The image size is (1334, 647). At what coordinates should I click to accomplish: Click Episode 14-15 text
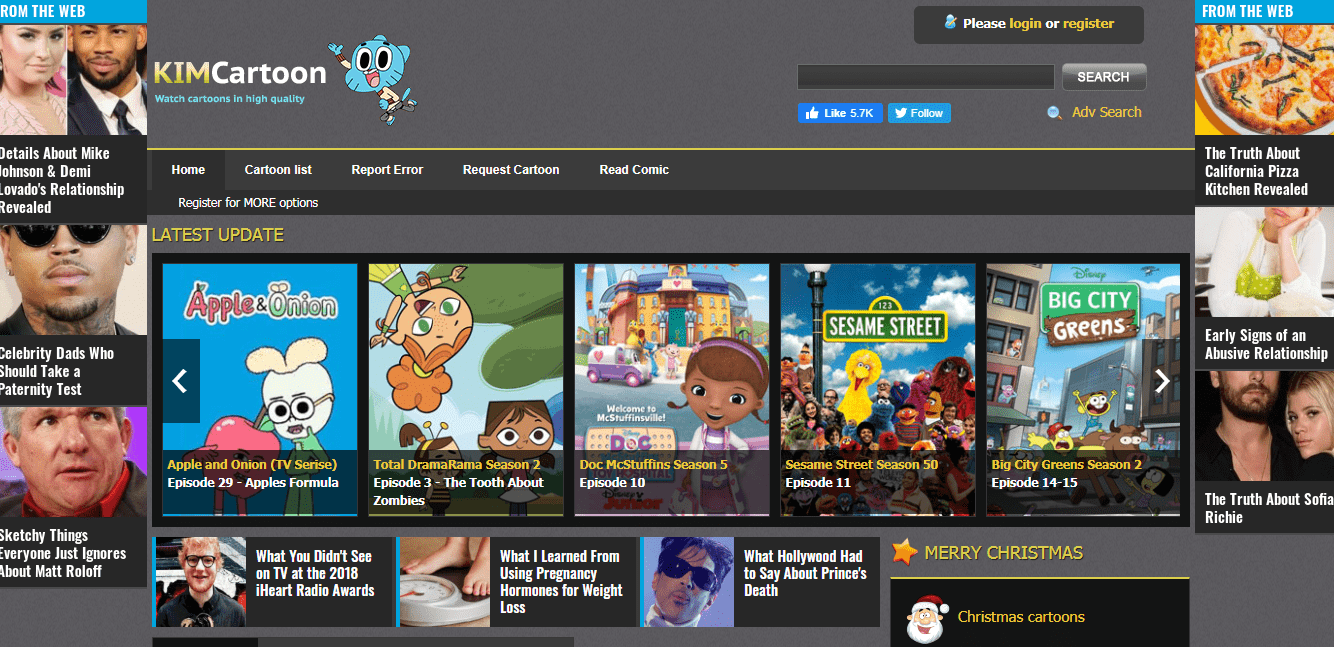tap(1034, 482)
